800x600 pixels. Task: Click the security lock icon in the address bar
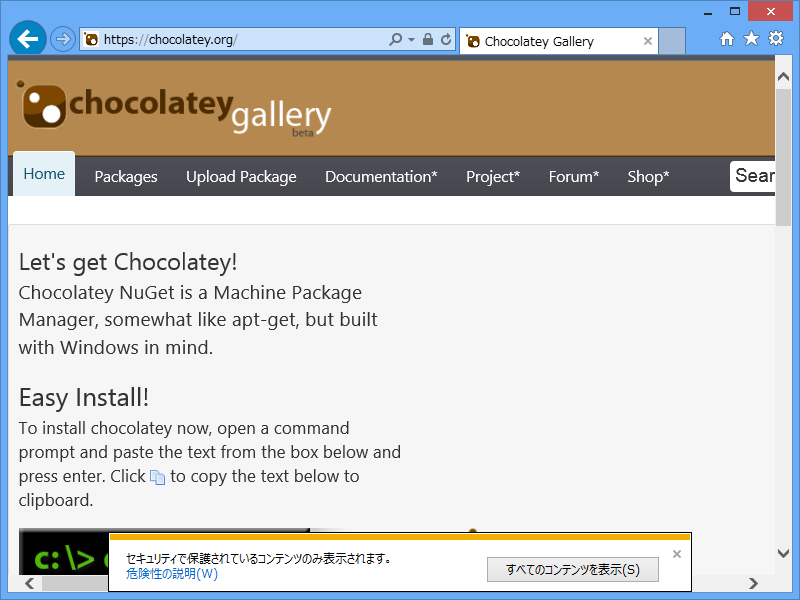pos(426,40)
